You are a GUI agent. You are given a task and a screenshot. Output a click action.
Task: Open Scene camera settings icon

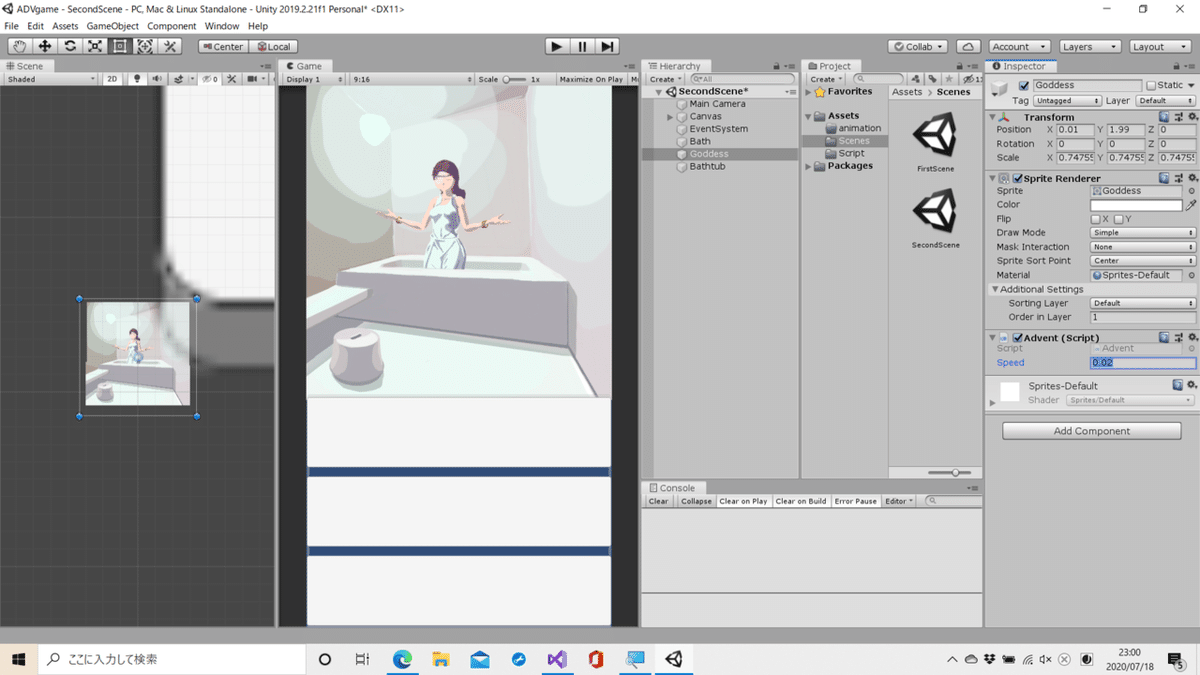(x=254, y=79)
